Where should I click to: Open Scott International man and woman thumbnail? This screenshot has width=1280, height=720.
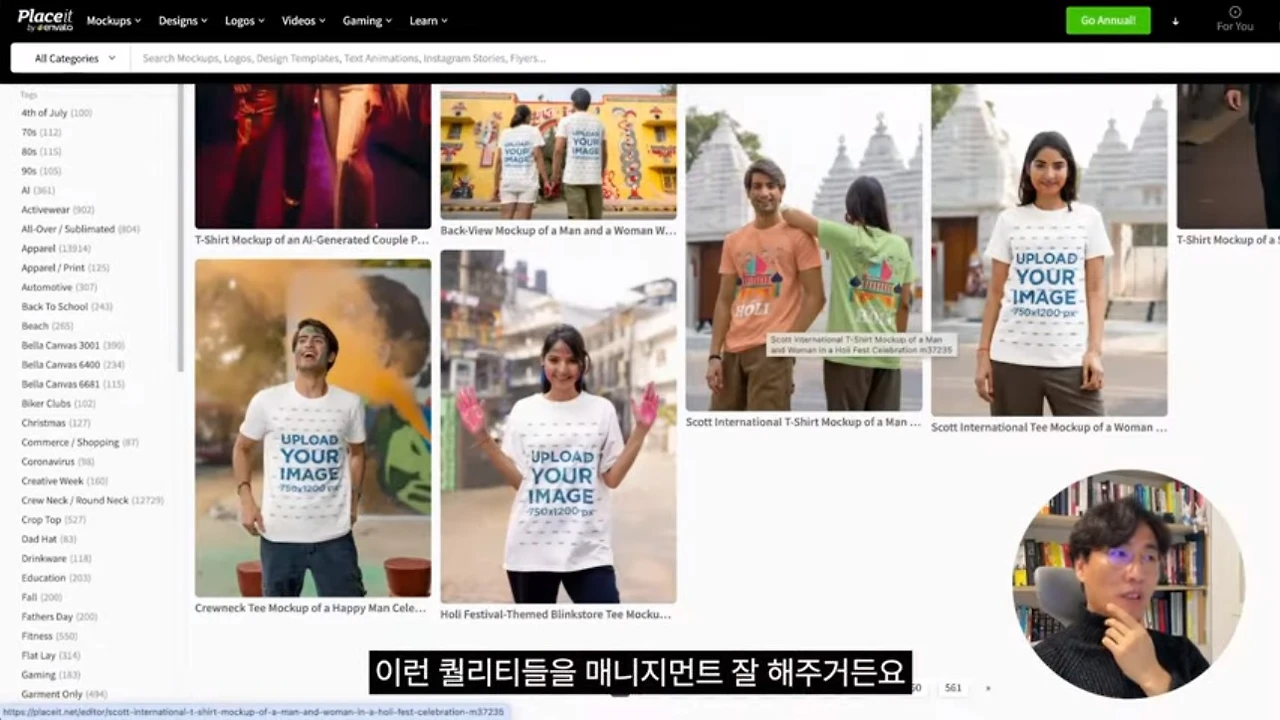click(804, 248)
